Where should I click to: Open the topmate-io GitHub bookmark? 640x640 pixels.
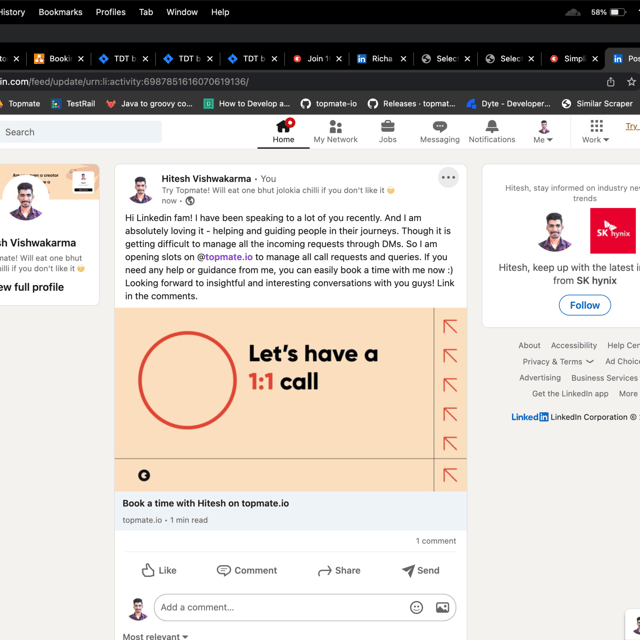pos(329,104)
